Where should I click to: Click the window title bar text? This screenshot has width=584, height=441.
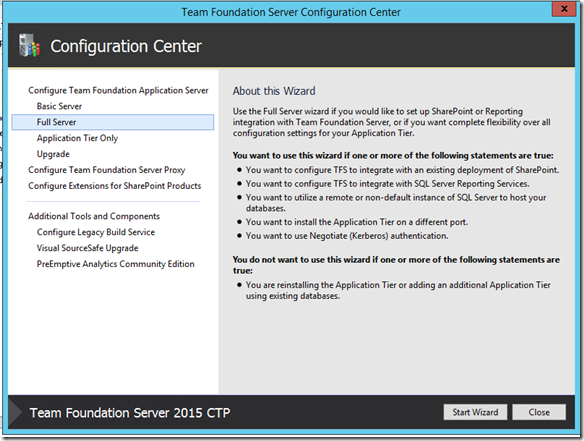(x=291, y=12)
